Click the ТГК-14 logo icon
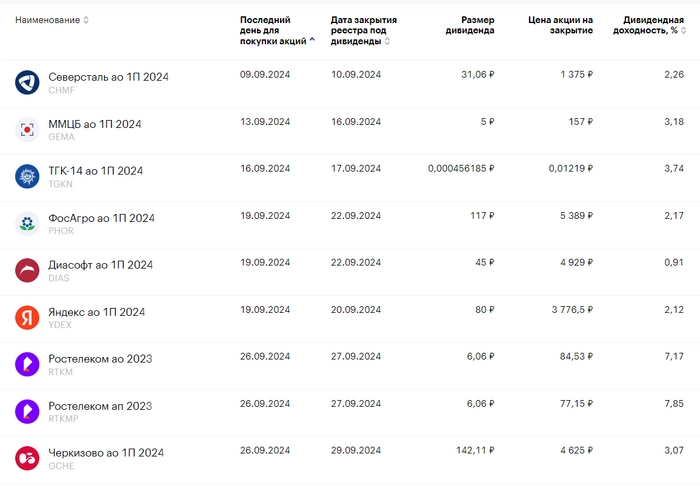This screenshot has width=700, height=488. pyautogui.click(x=27, y=177)
